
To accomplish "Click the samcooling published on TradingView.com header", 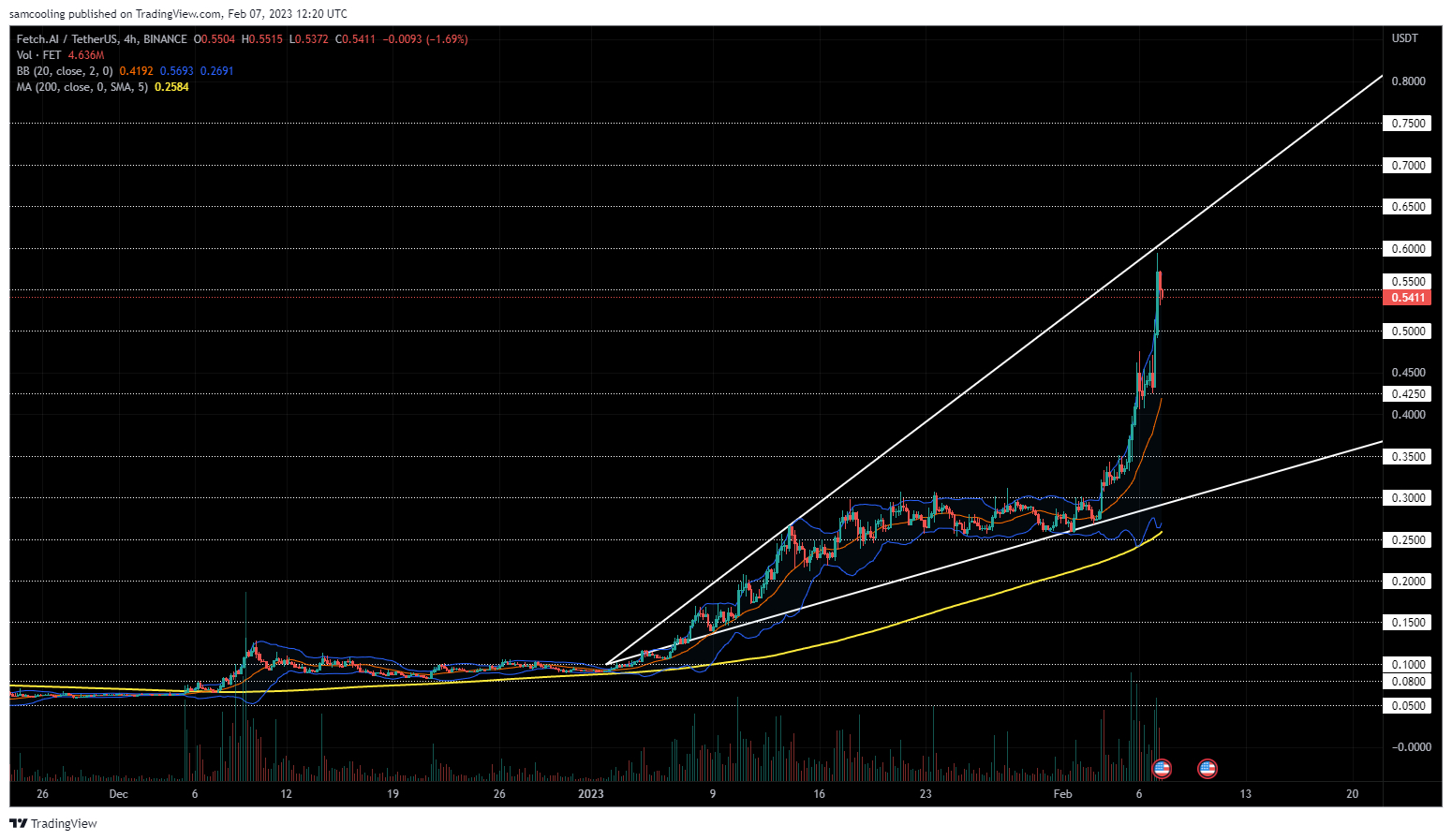I will click(178, 14).
